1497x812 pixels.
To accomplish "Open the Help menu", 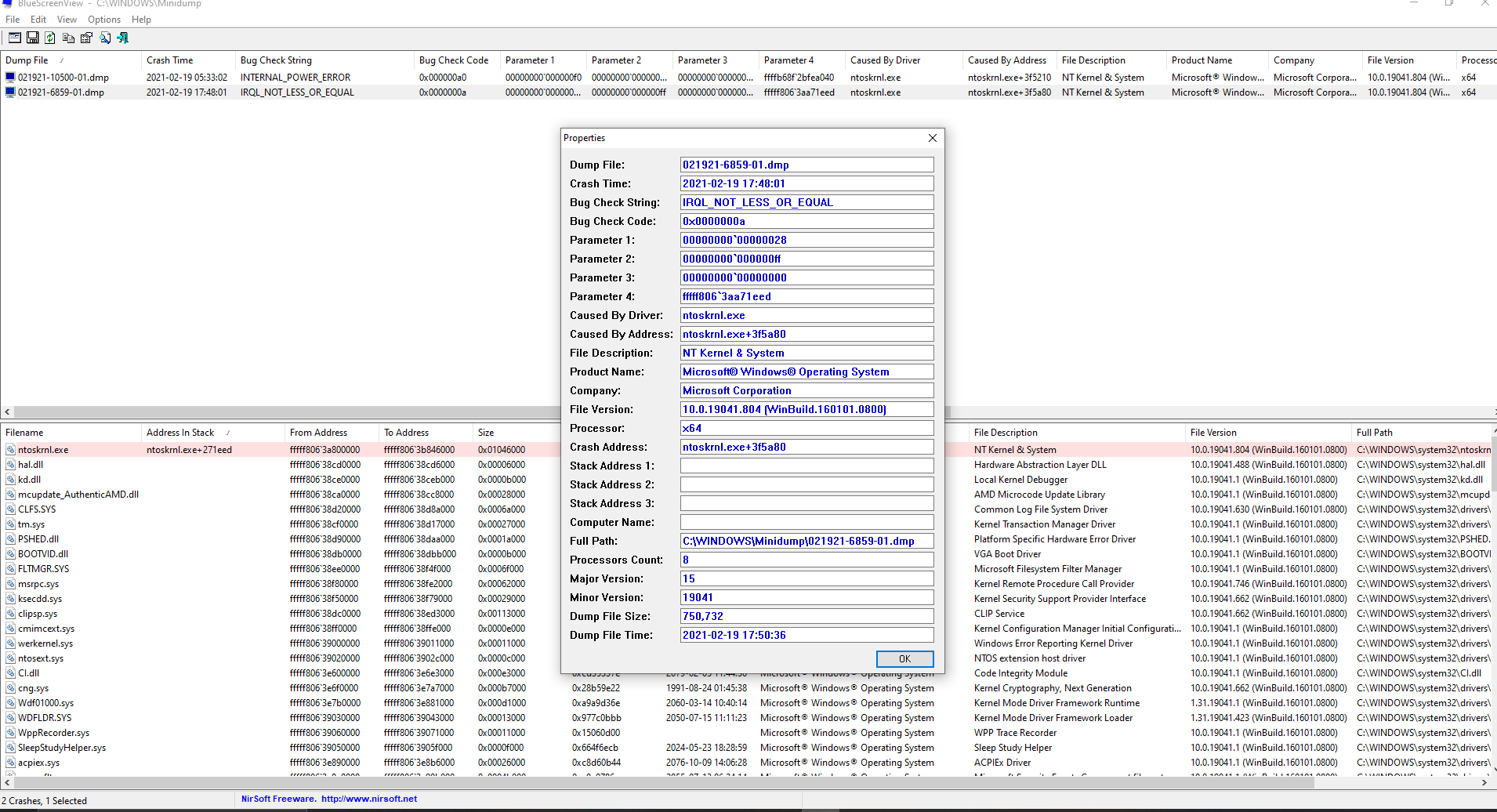I will click(x=141, y=20).
